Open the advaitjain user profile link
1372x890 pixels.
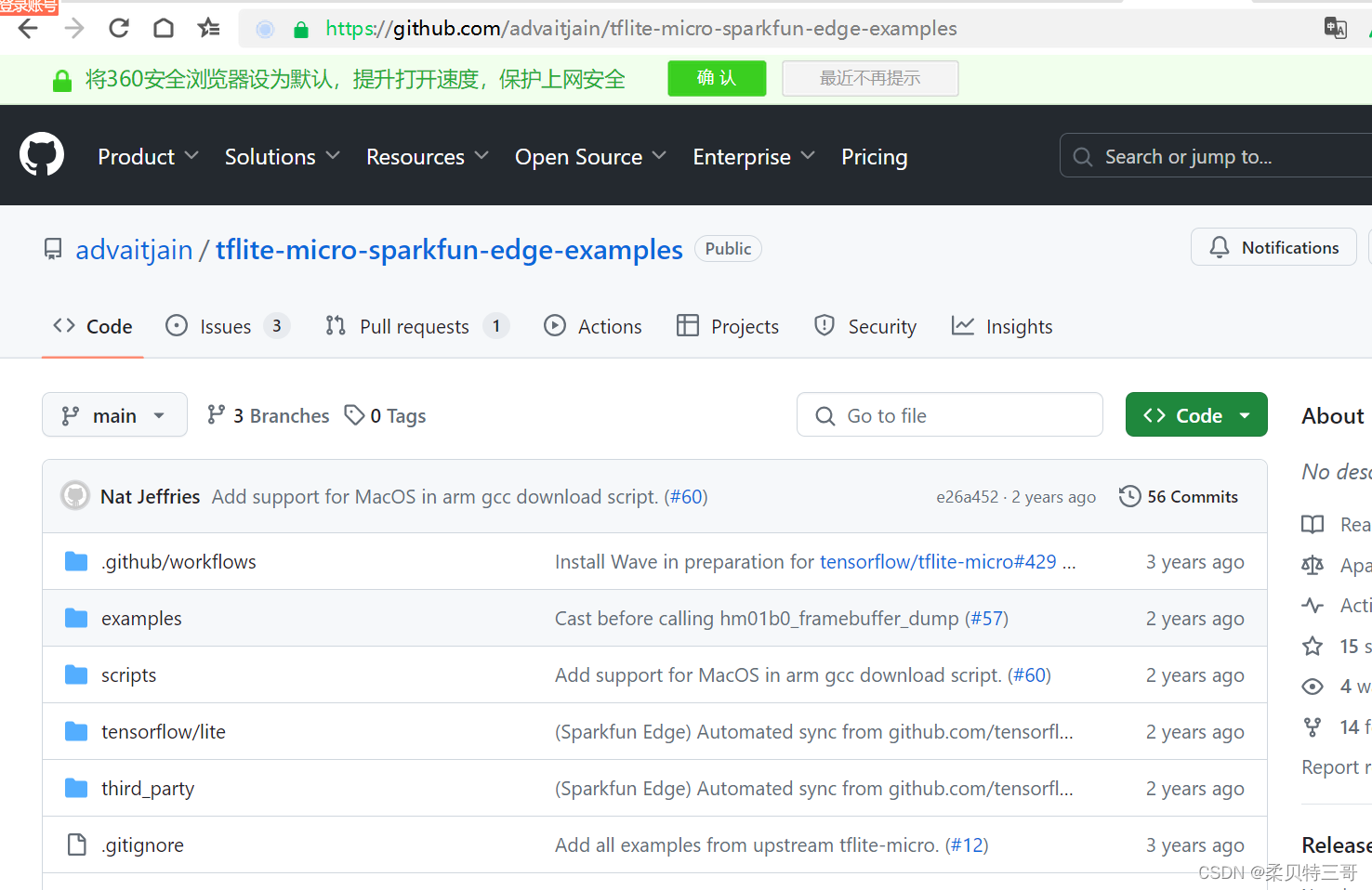(134, 249)
